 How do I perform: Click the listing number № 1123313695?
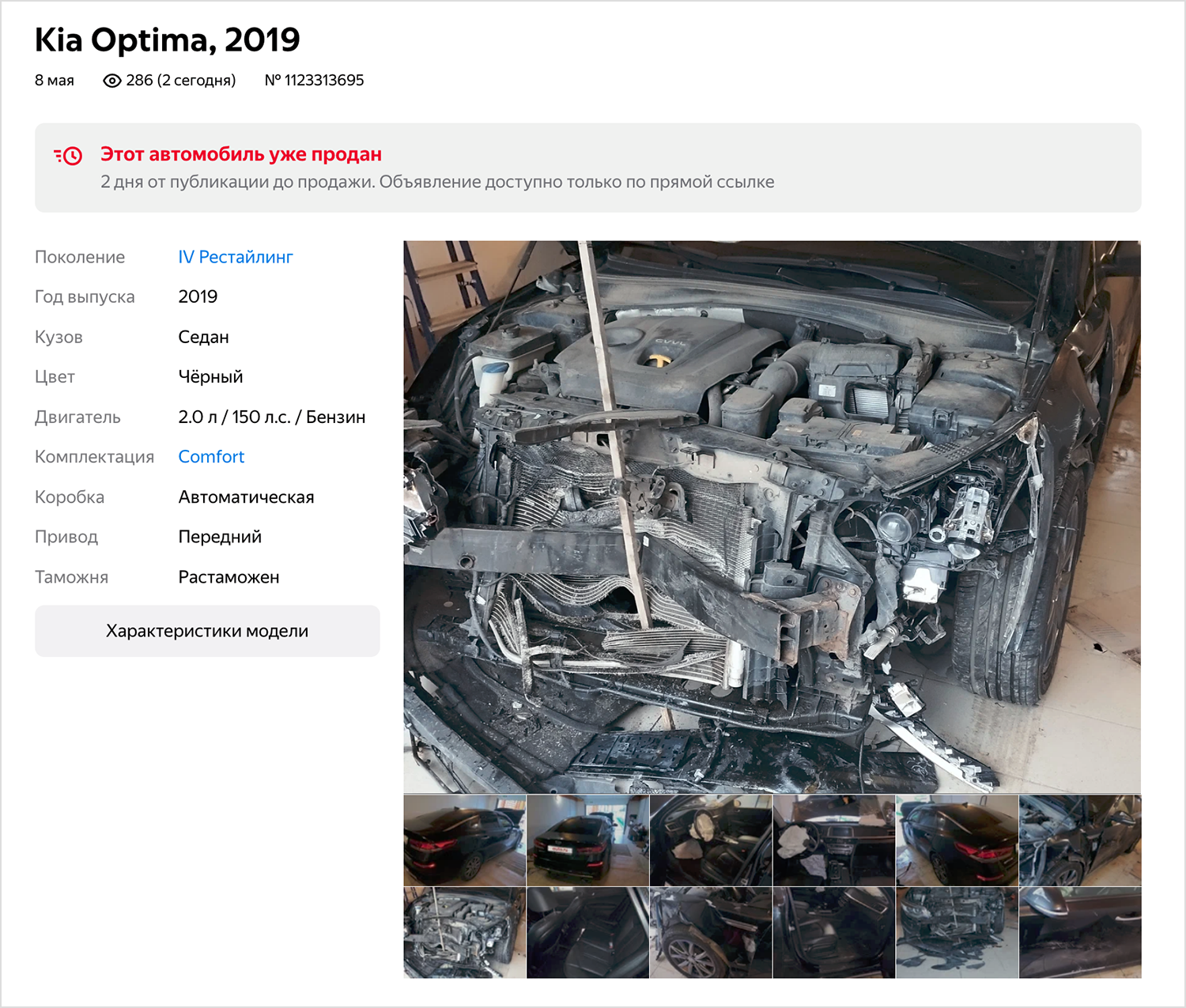click(314, 81)
